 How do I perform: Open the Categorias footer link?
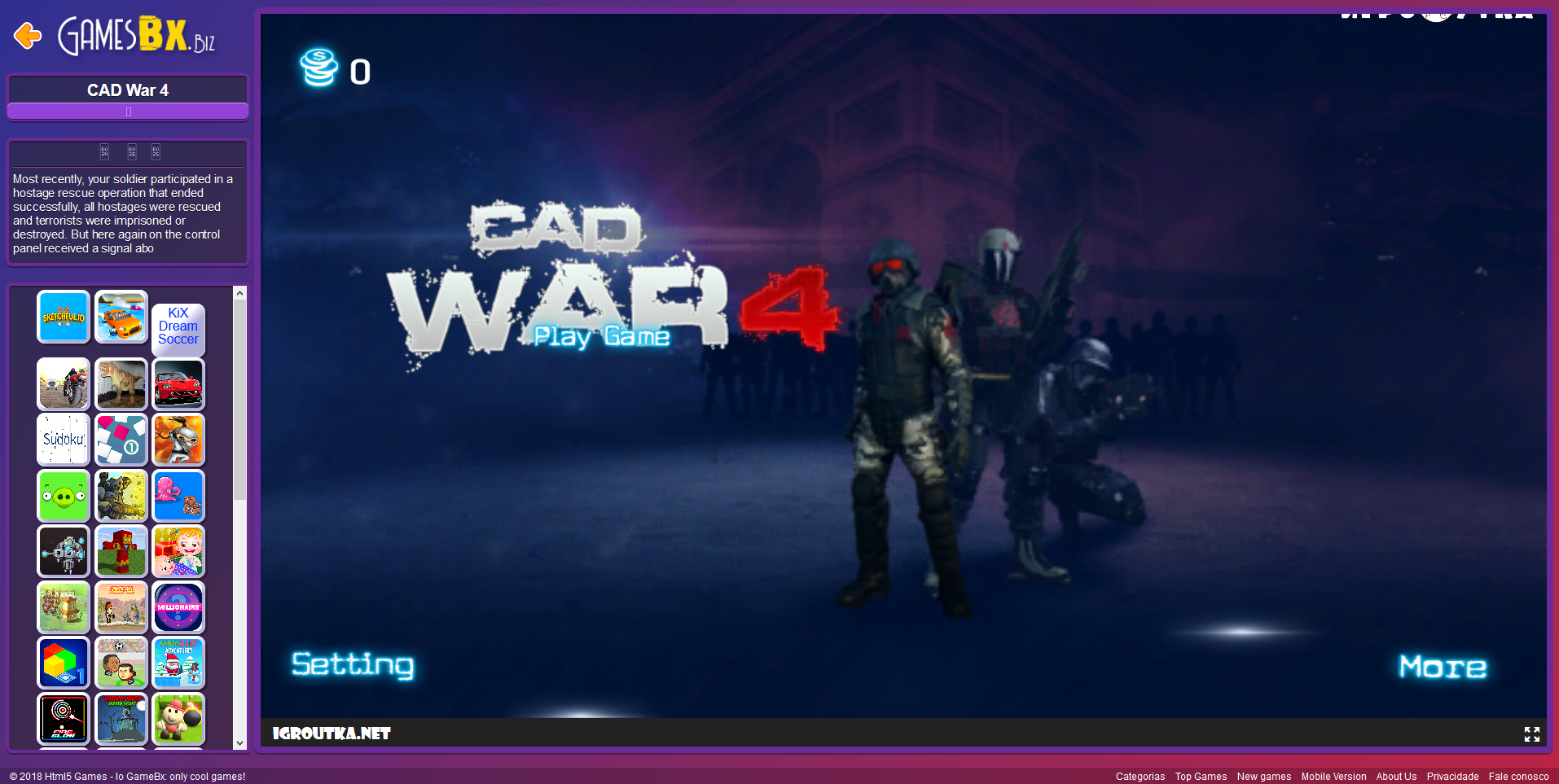tap(1140, 777)
